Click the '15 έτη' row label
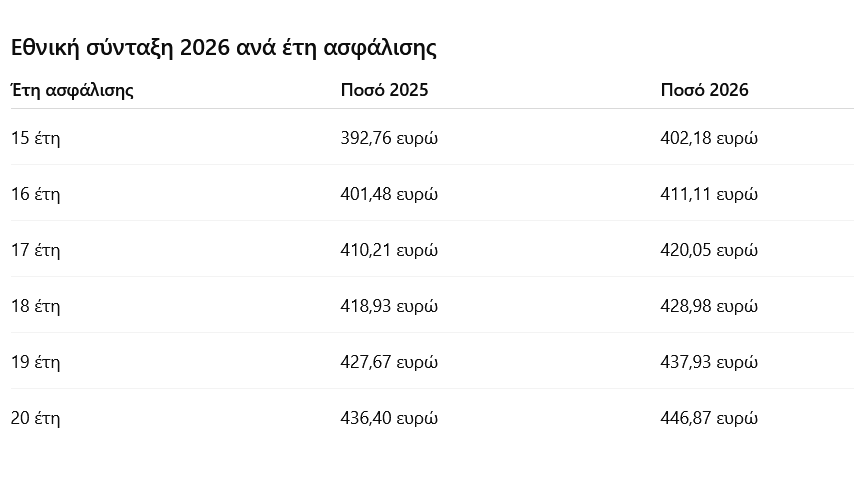This screenshot has width=854, height=489. [36, 138]
